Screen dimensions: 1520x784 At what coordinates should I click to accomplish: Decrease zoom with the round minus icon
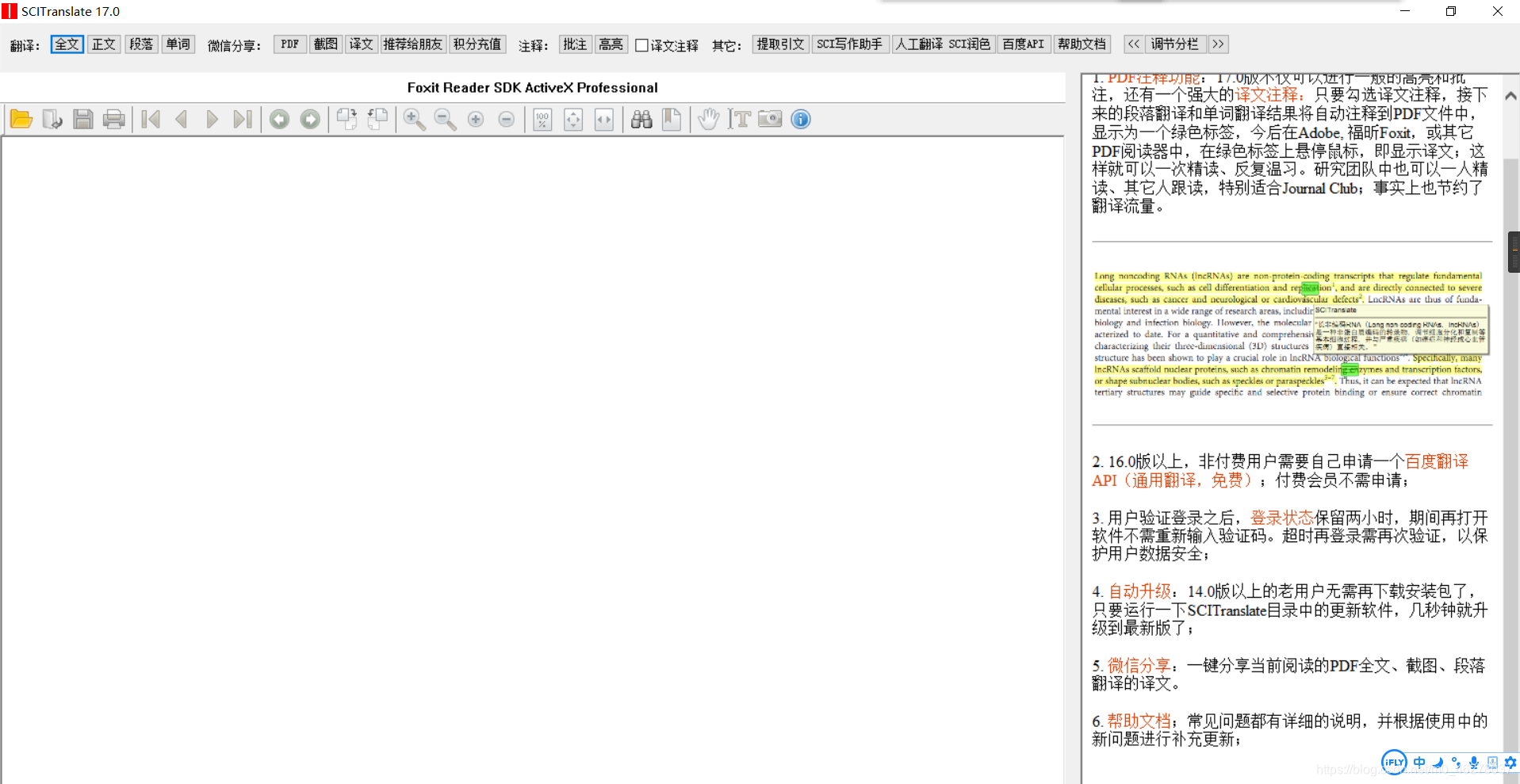coord(507,120)
